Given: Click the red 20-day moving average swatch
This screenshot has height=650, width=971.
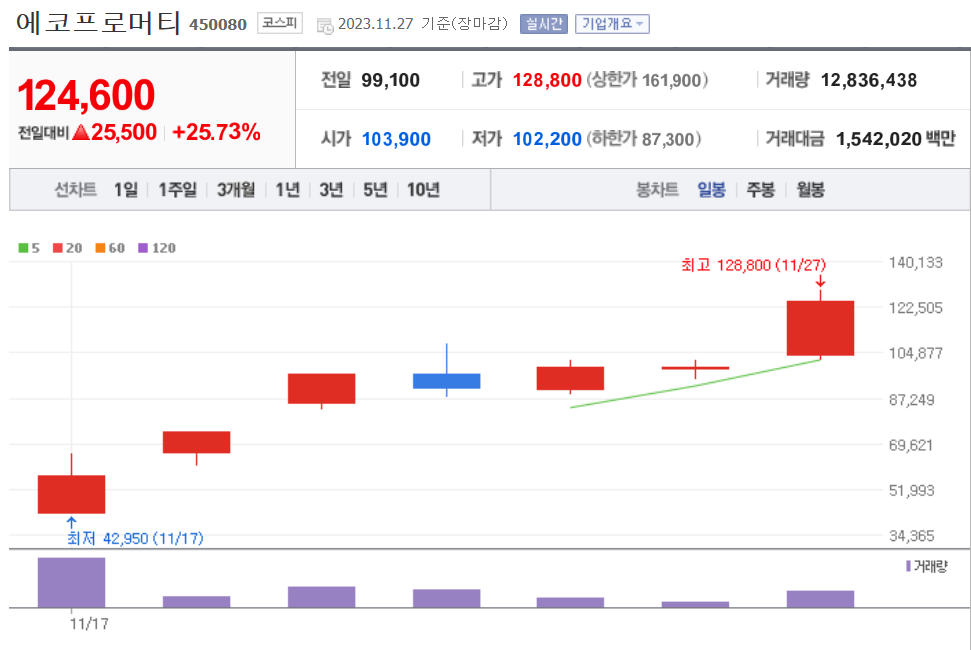Looking at the screenshot, I should [58, 248].
